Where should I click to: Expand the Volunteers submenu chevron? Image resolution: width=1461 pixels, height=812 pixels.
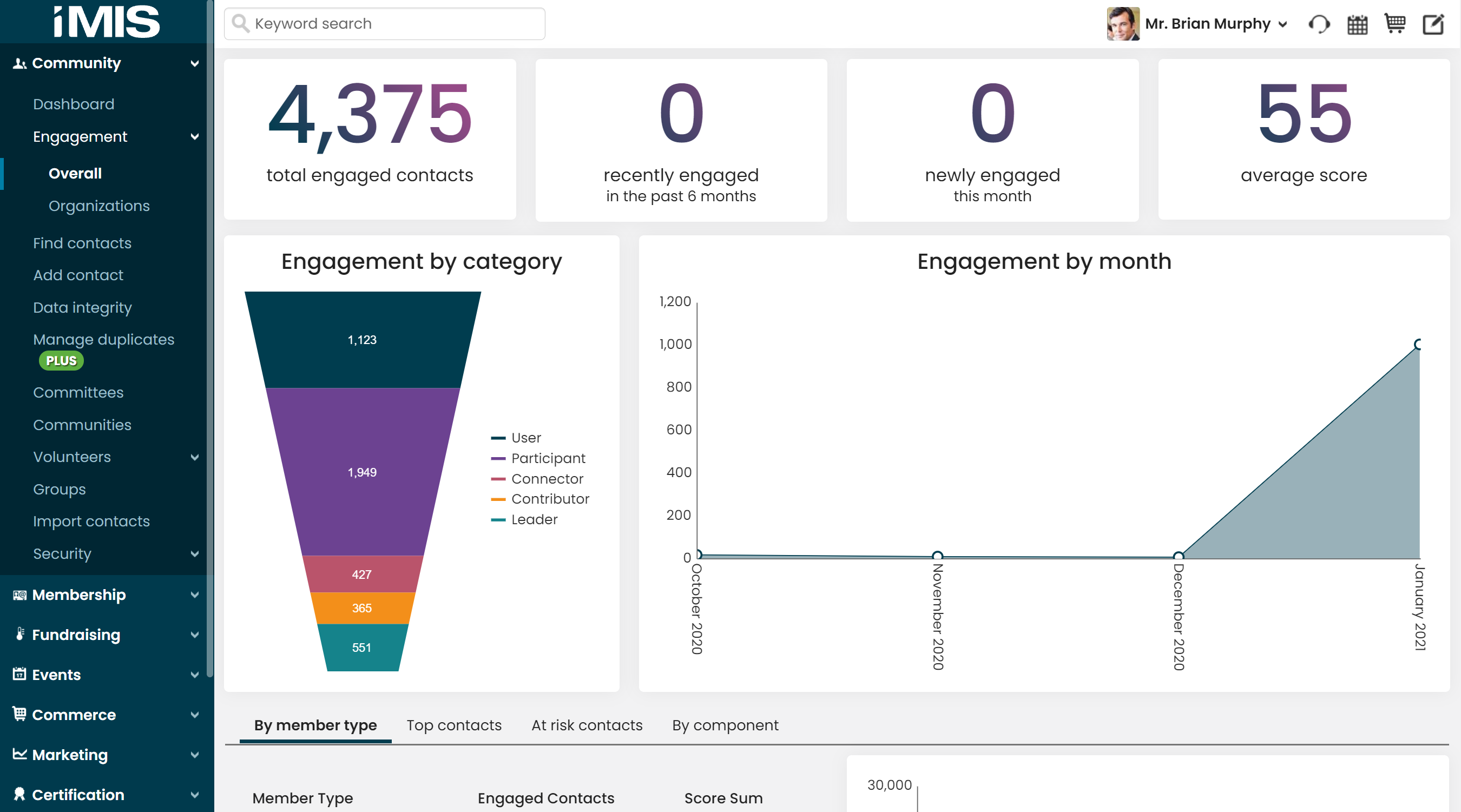195,457
